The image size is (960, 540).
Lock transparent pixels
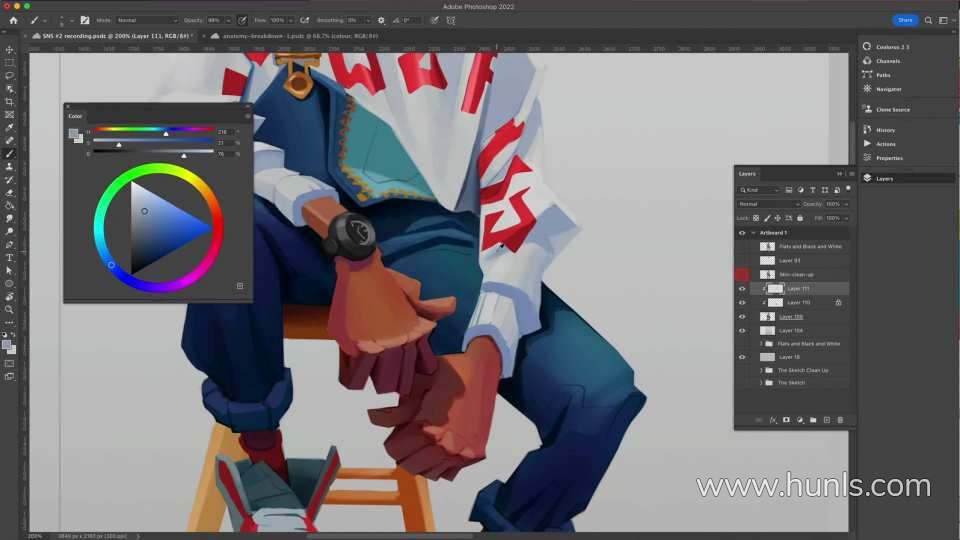point(756,218)
